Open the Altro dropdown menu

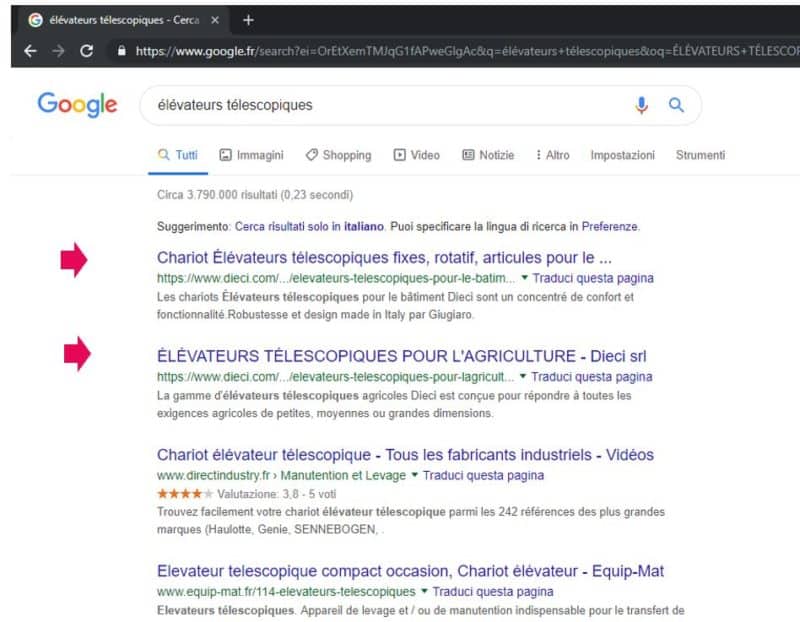pos(551,154)
